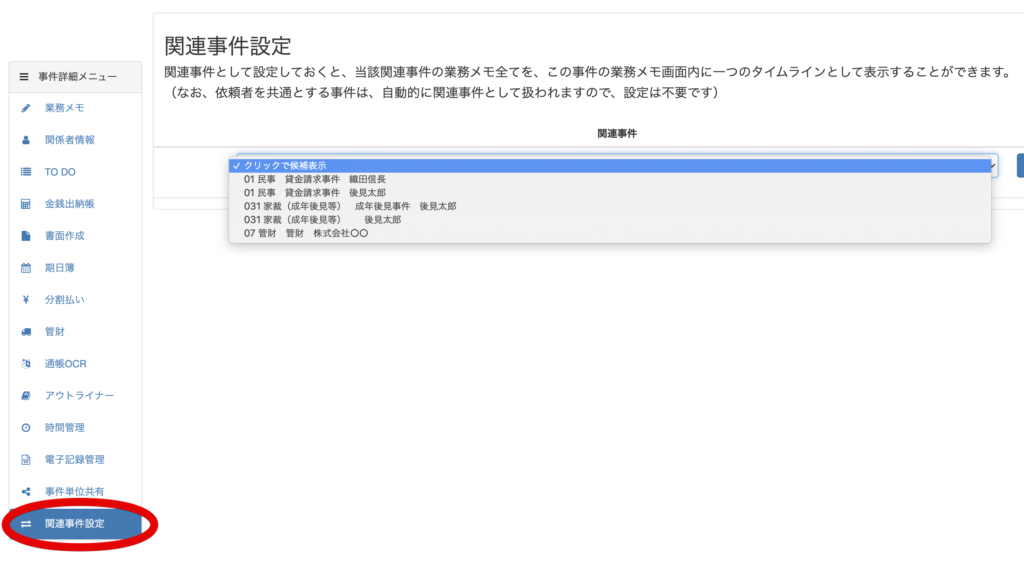Click the document icon for 書面作成
This screenshot has width=1024, height=562.
click(x=26, y=236)
